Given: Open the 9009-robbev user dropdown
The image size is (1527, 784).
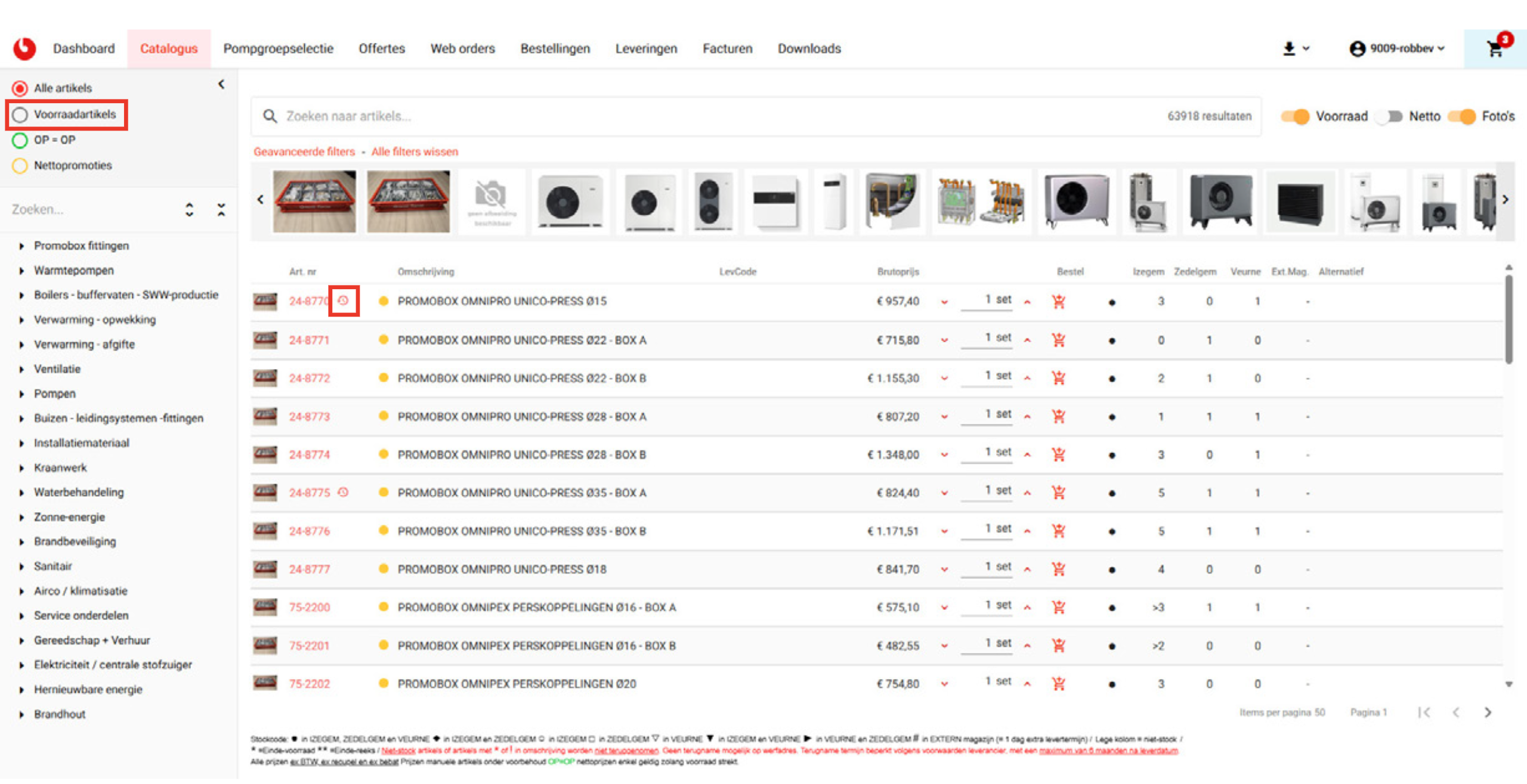Looking at the screenshot, I should [x=1397, y=49].
